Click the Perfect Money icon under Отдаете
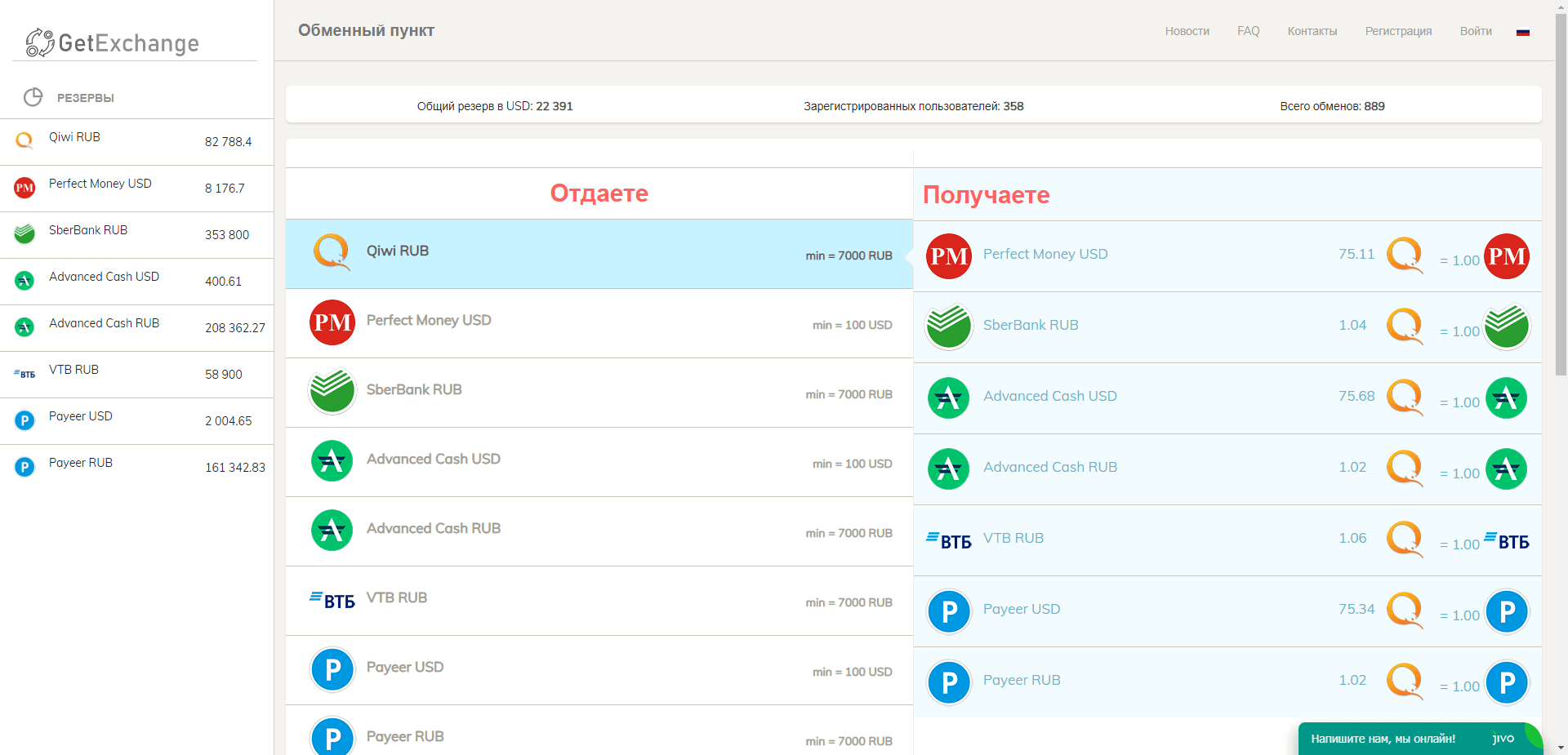Image resolution: width=1568 pixels, height=755 pixels. coord(332,322)
